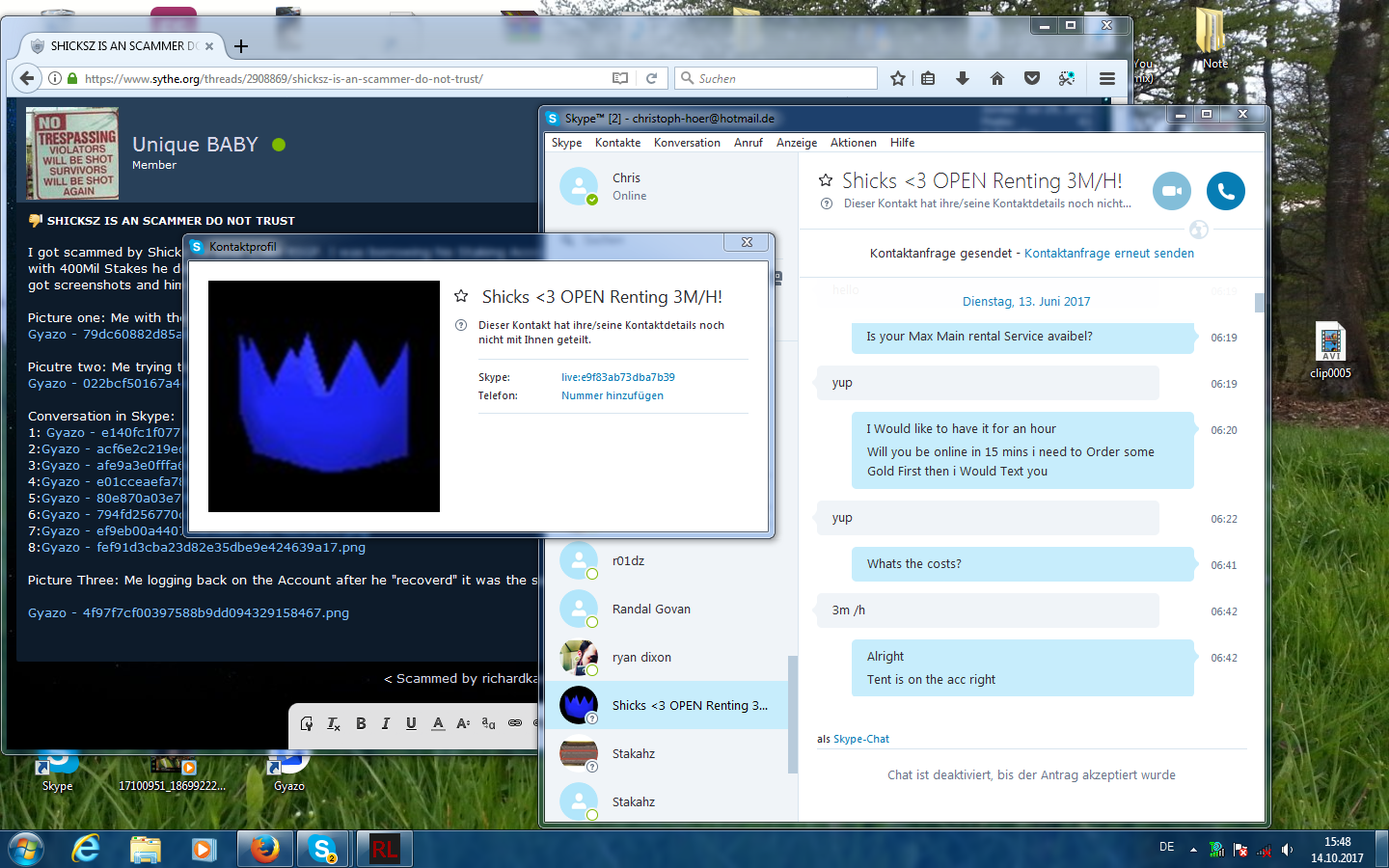Screen dimensions: 1389x868
Task: Select contact Randal Govan
Action: [670, 609]
